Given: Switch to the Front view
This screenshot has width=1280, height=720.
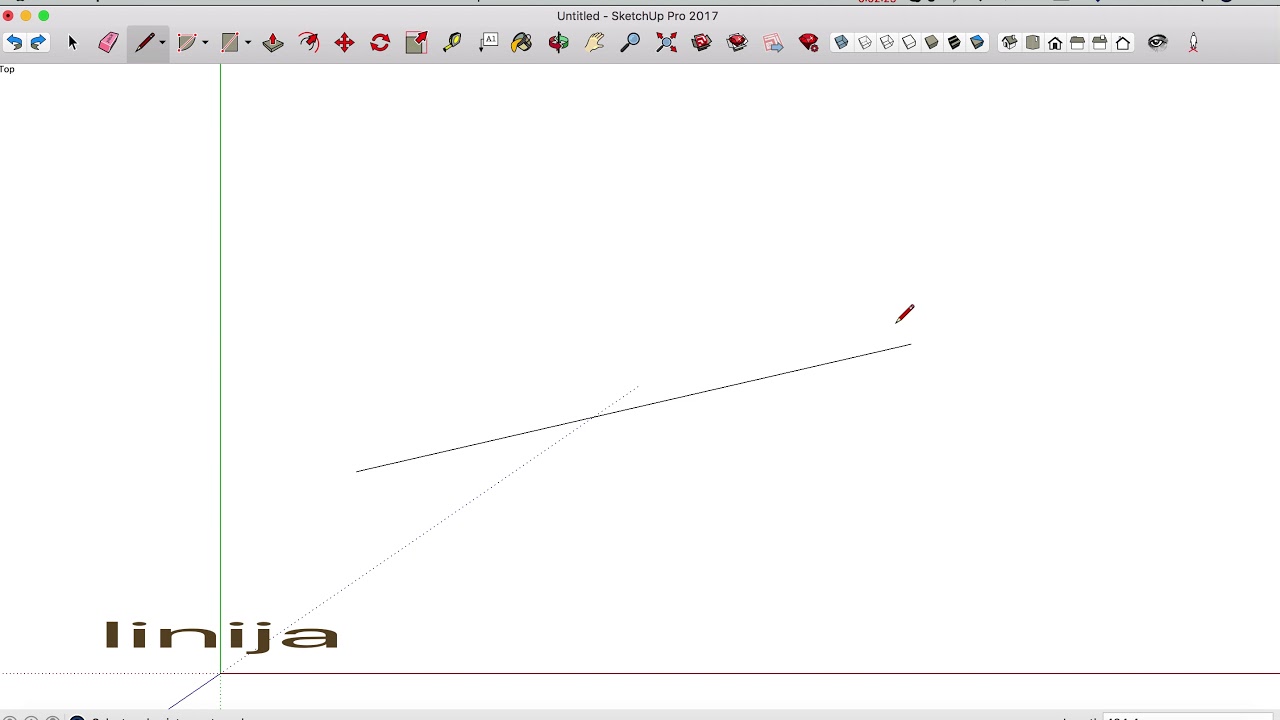Looking at the screenshot, I should [1055, 42].
